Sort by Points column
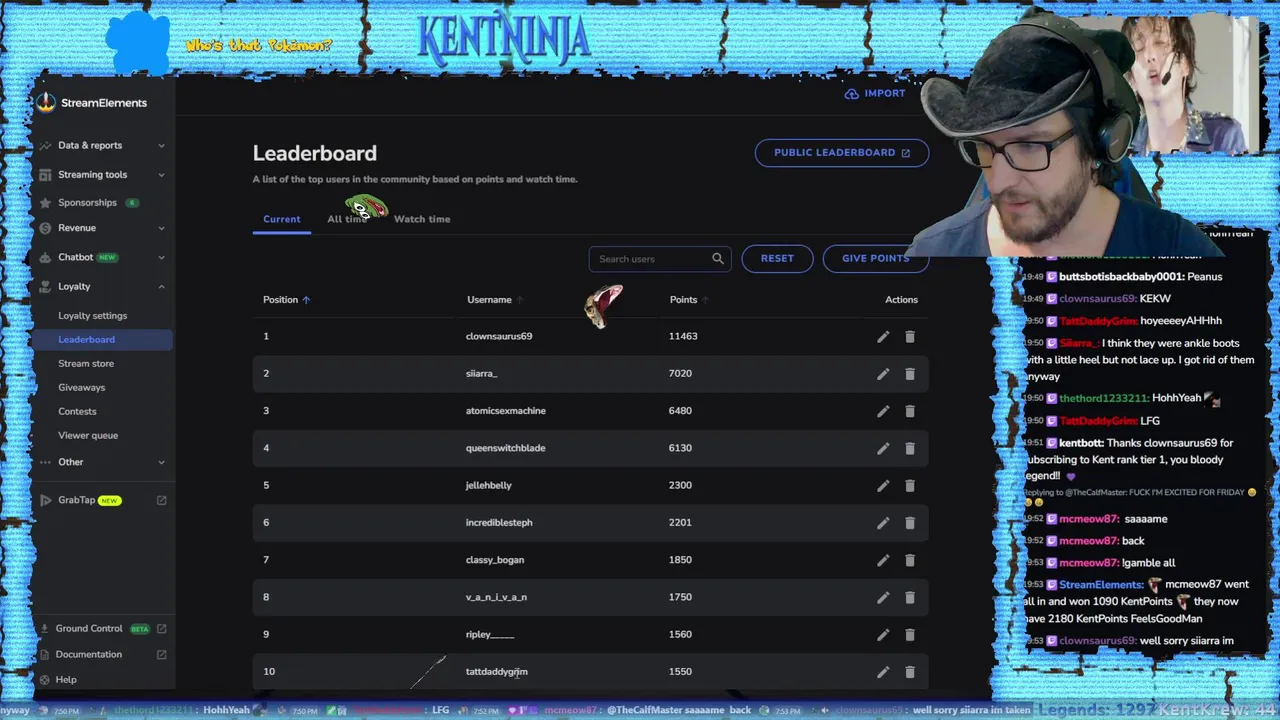Screen dimensions: 1280x720 [689, 300]
